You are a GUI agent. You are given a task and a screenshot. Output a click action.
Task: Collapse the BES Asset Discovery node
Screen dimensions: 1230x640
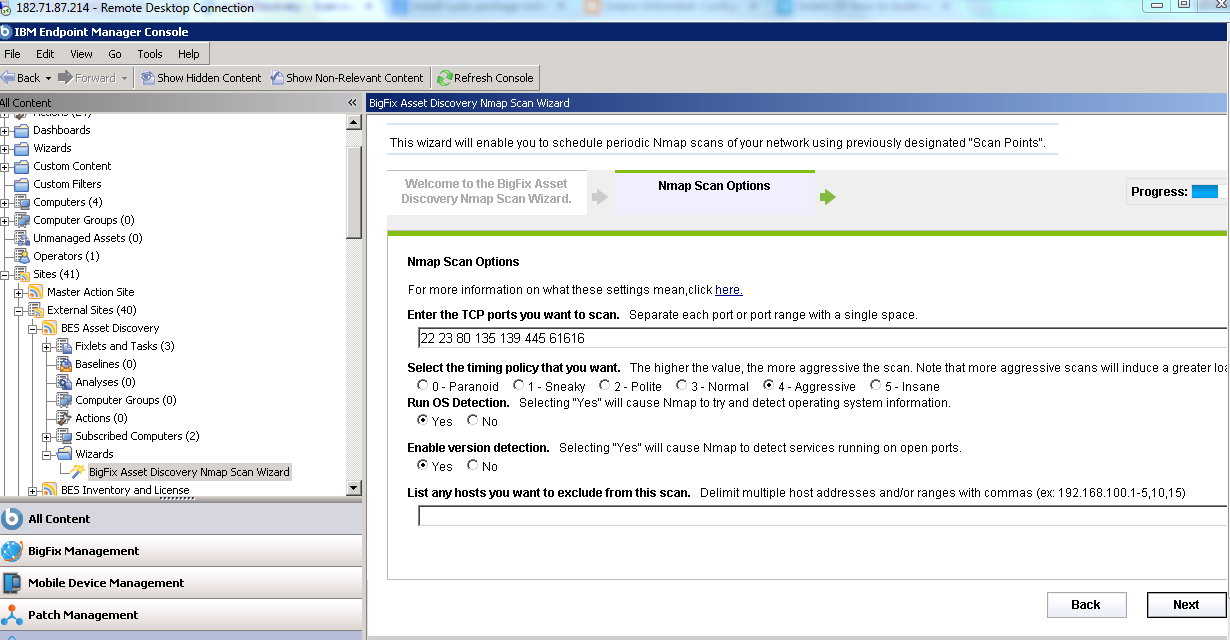tap(33, 328)
